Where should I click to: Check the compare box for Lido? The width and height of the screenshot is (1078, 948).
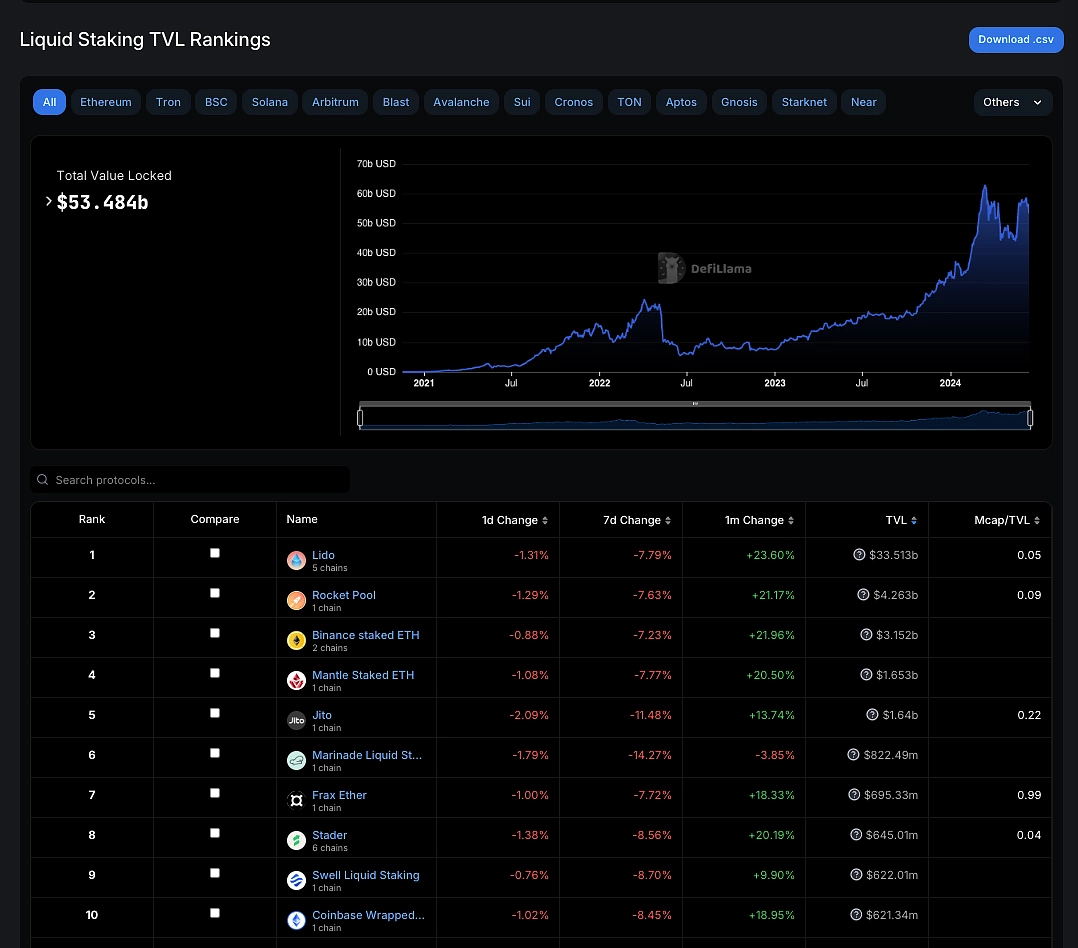pyautogui.click(x=214, y=553)
